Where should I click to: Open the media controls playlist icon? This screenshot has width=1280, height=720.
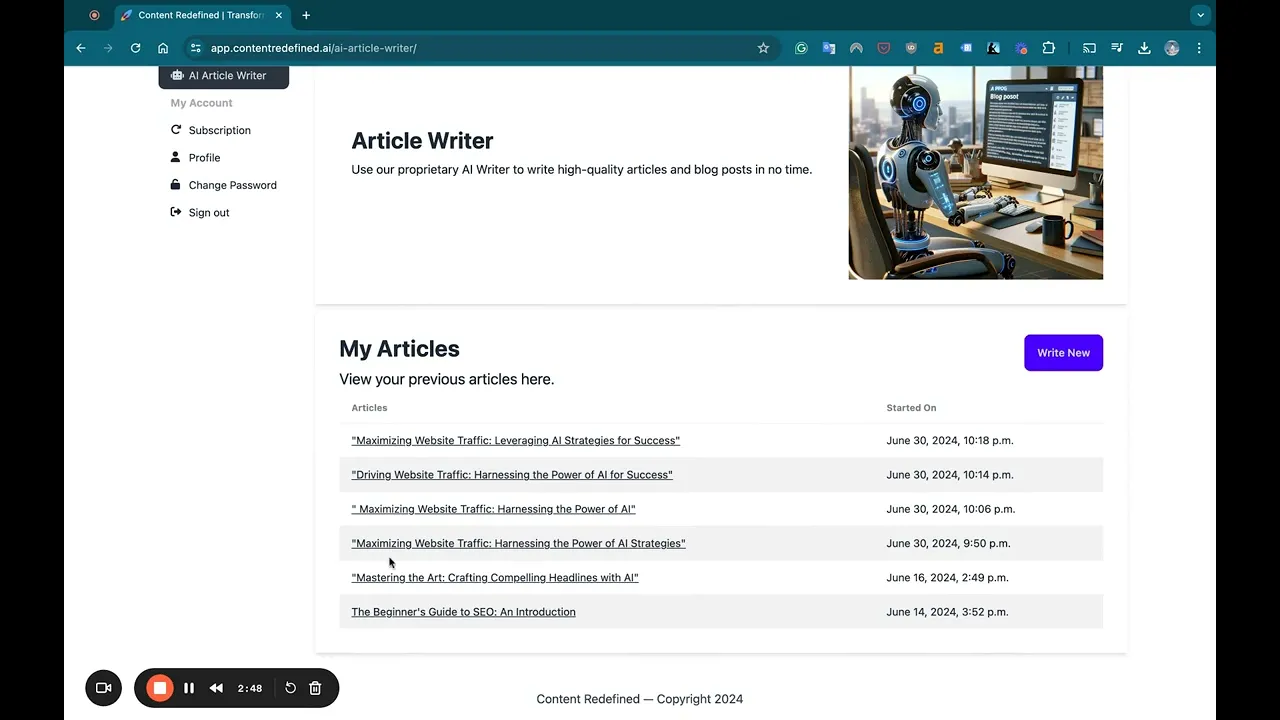click(x=1117, y=48)
